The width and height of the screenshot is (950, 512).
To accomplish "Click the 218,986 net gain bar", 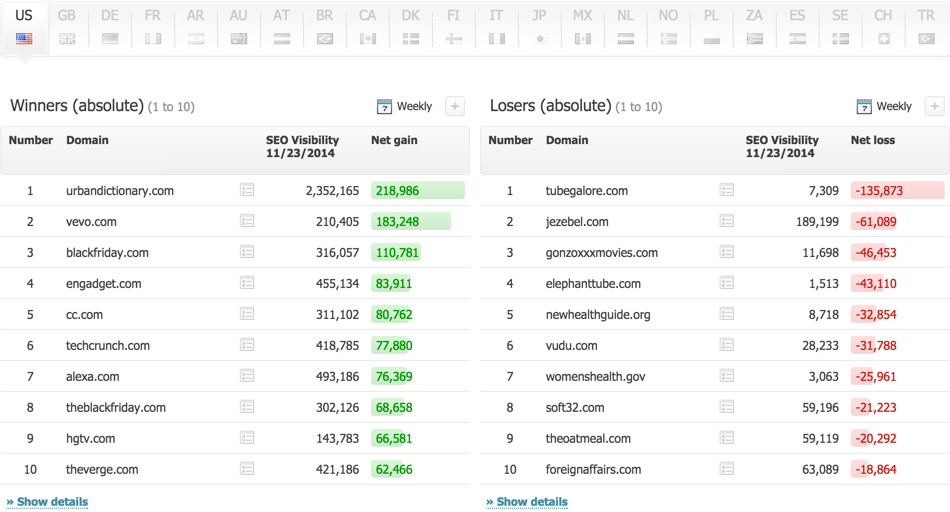I will tap(418, 190).
